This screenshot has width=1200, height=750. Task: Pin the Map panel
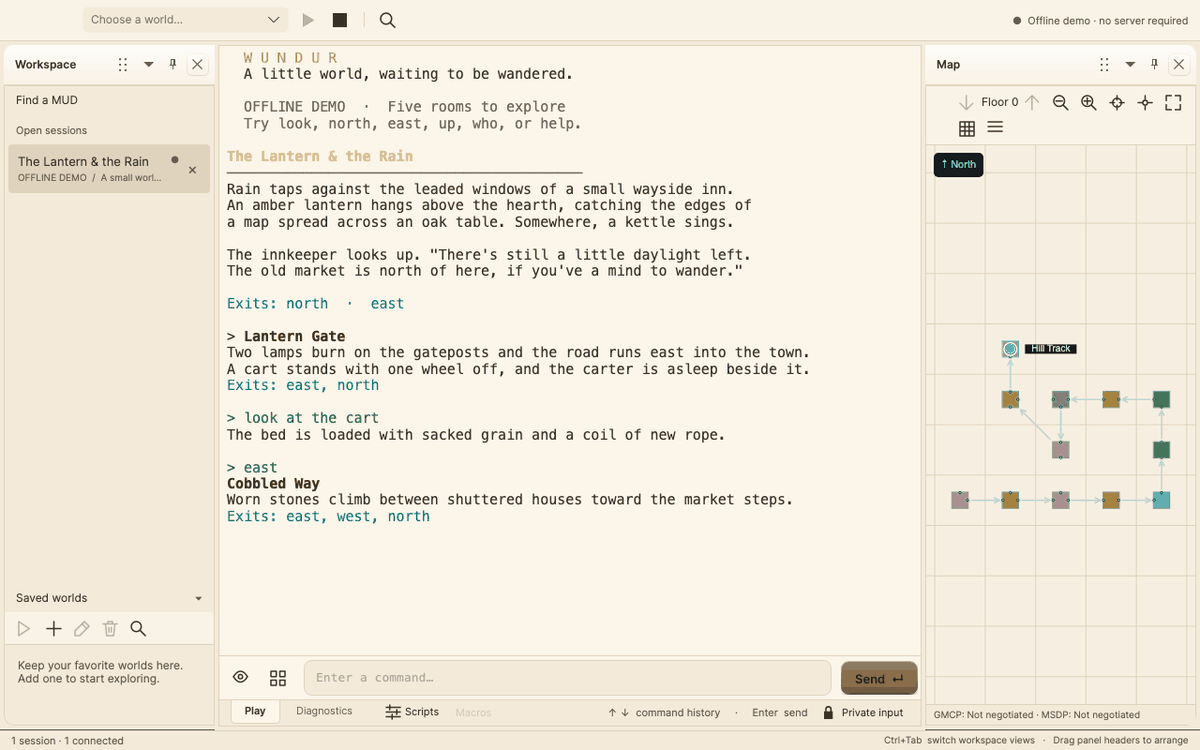(1154, 64)
